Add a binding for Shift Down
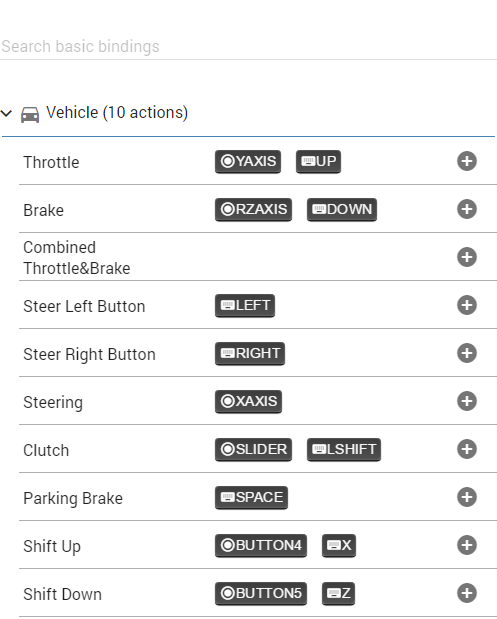Screen dimensions: 497x619 (x=467, y=593)
